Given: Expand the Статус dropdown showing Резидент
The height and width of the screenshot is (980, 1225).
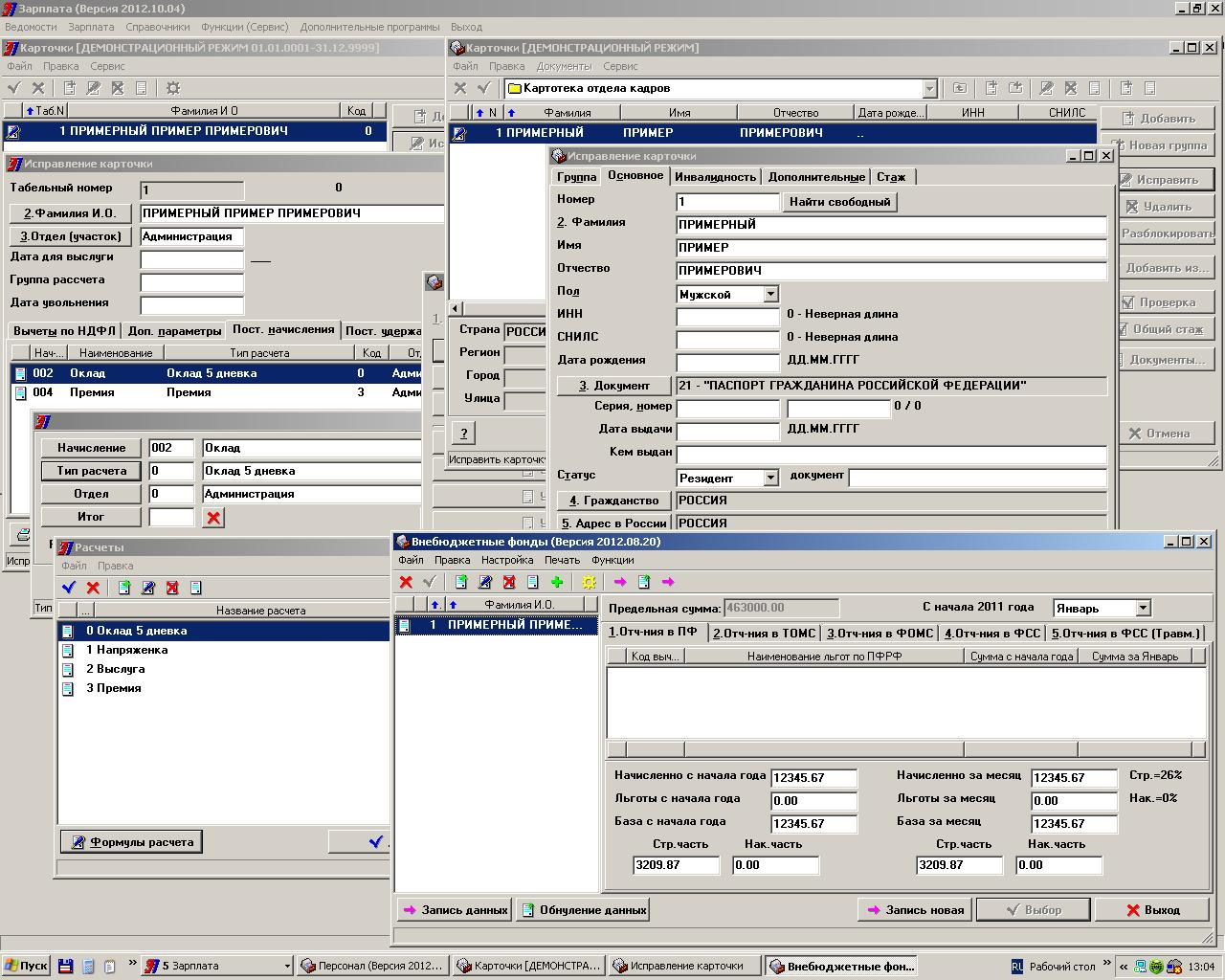Looking at the screenshot, I should (x=770, y=478).
